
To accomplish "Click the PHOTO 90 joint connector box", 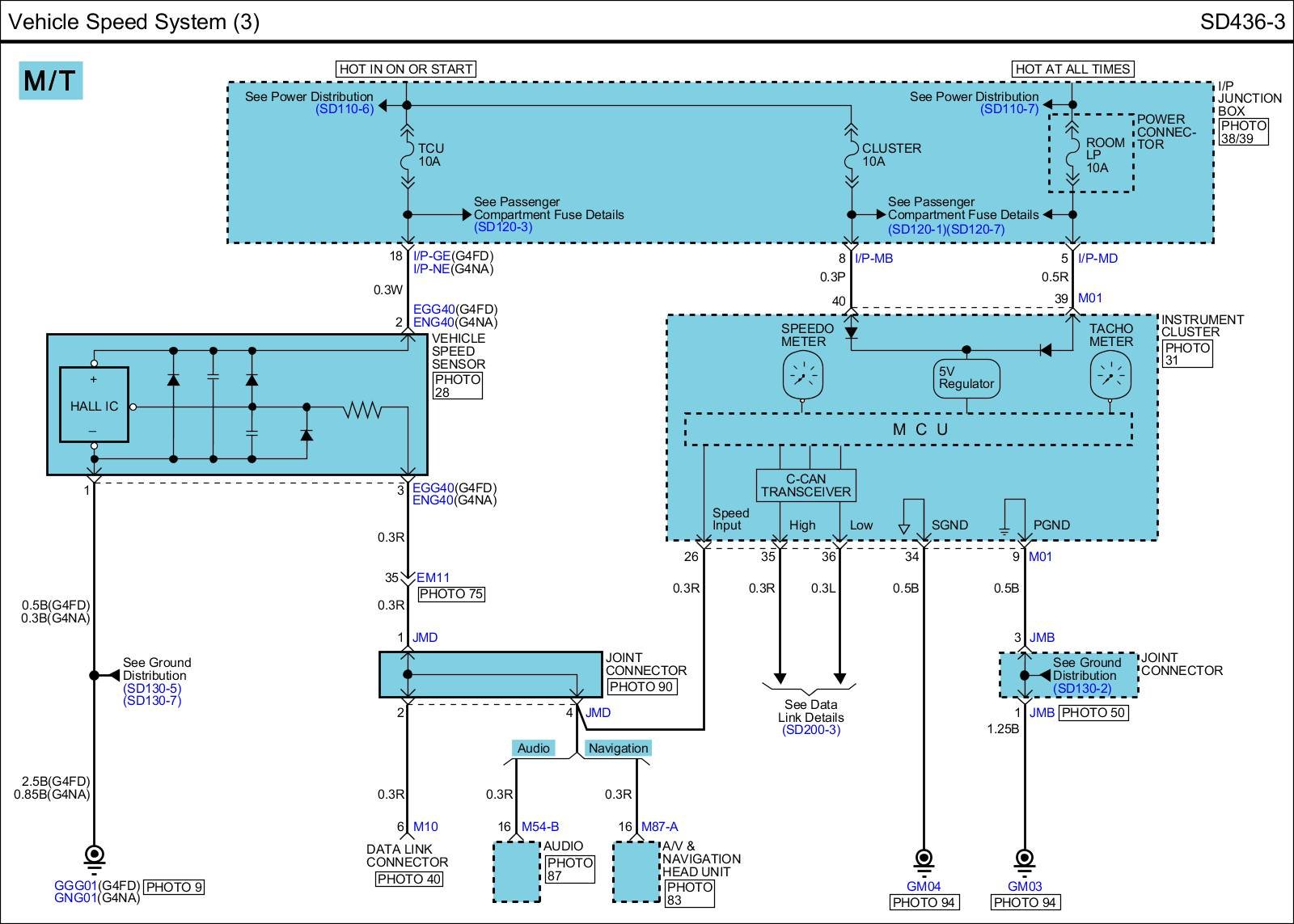I will 642,686.
